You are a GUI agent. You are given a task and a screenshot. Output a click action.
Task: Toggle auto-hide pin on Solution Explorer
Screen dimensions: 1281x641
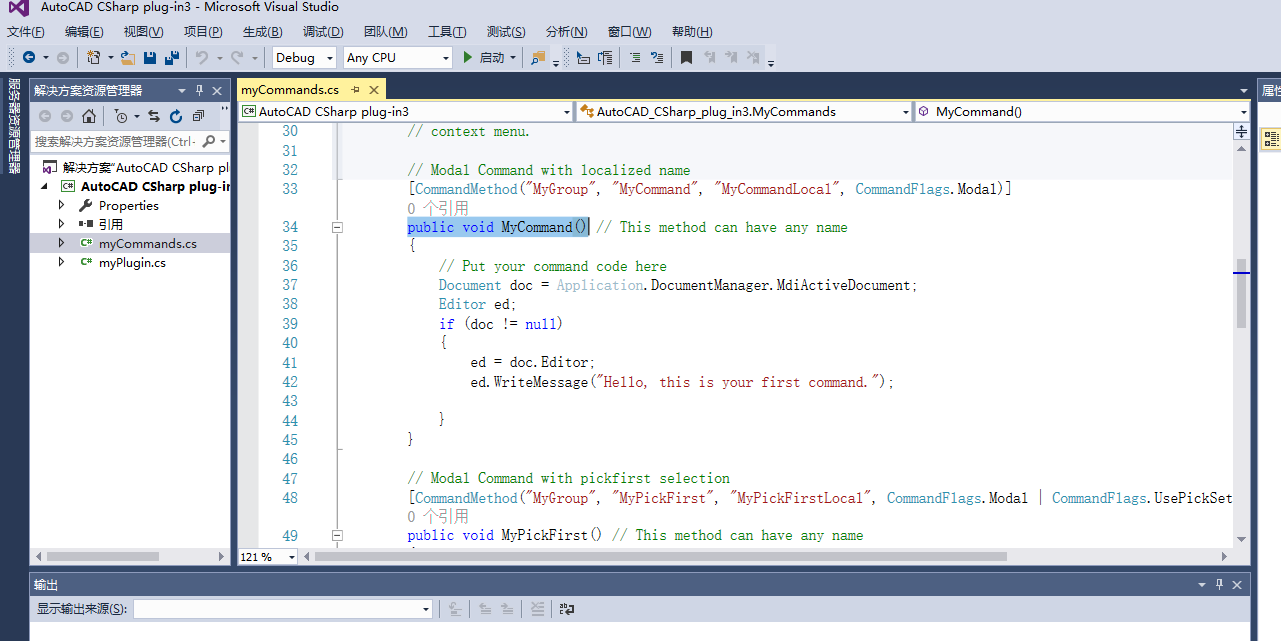pyautogui.click(x=199, y=90)
